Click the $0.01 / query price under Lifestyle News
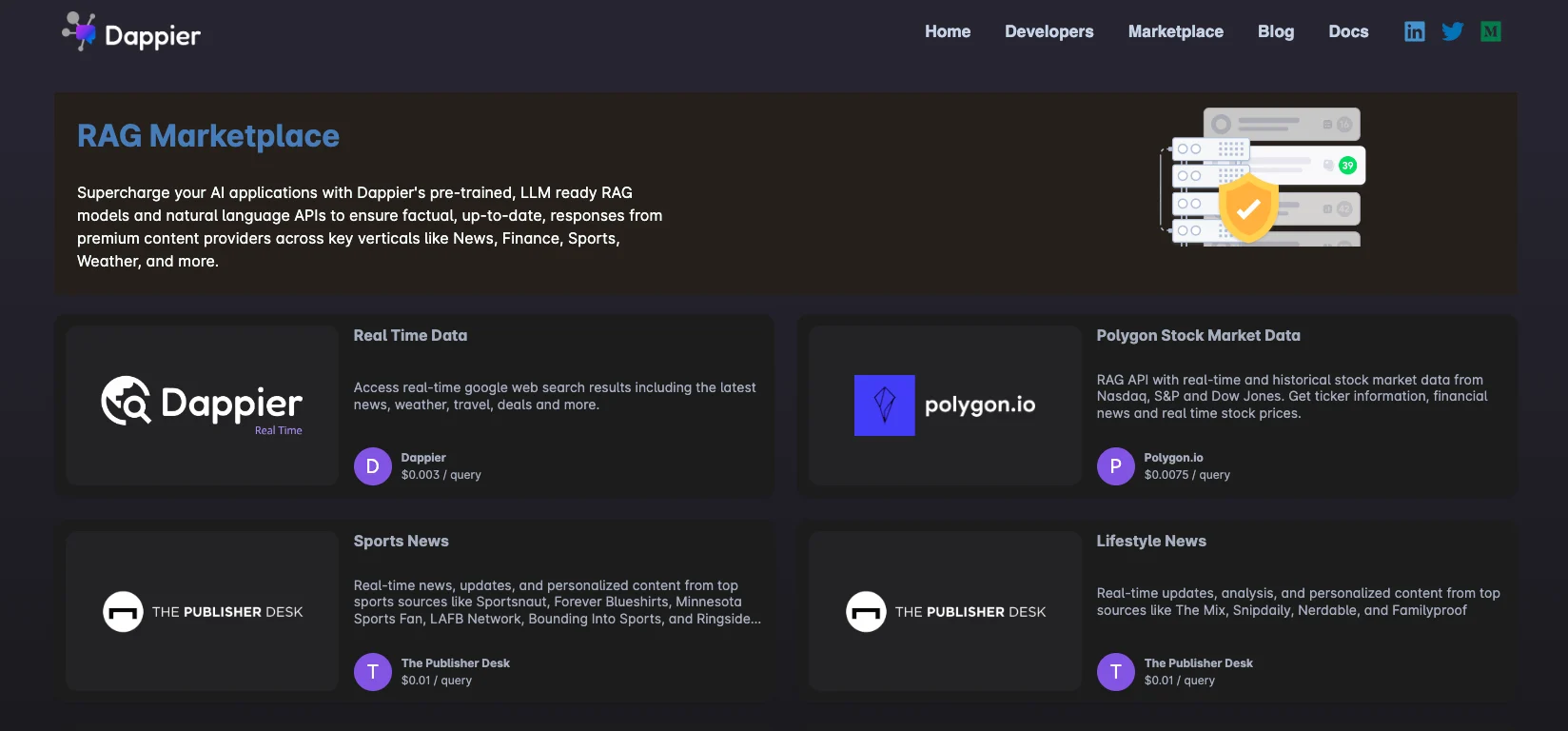The width and height of the screenshot is (1568, 731). click(1179, 681)
